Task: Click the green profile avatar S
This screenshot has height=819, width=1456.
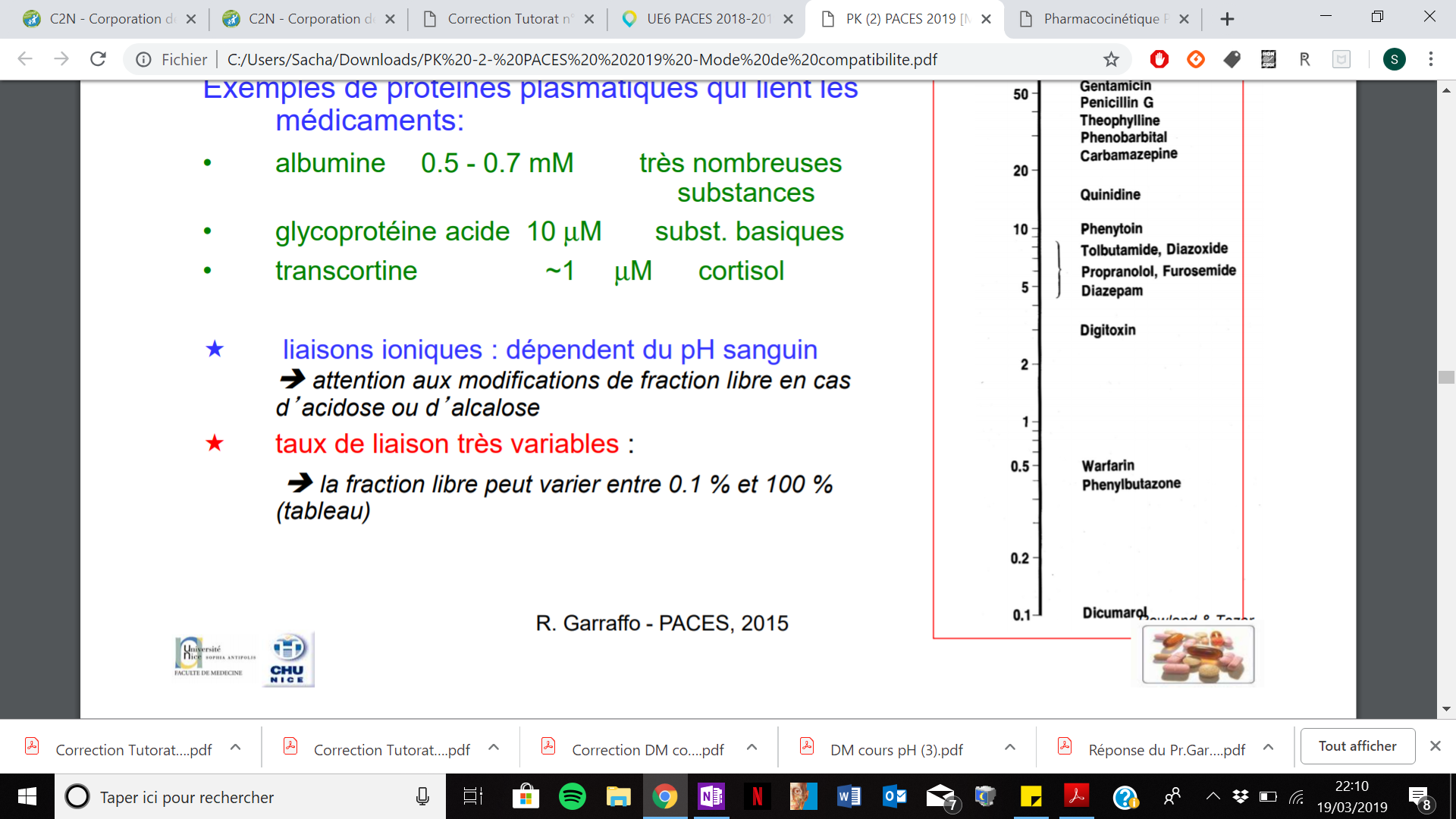Action: (x=1394, y=59)
